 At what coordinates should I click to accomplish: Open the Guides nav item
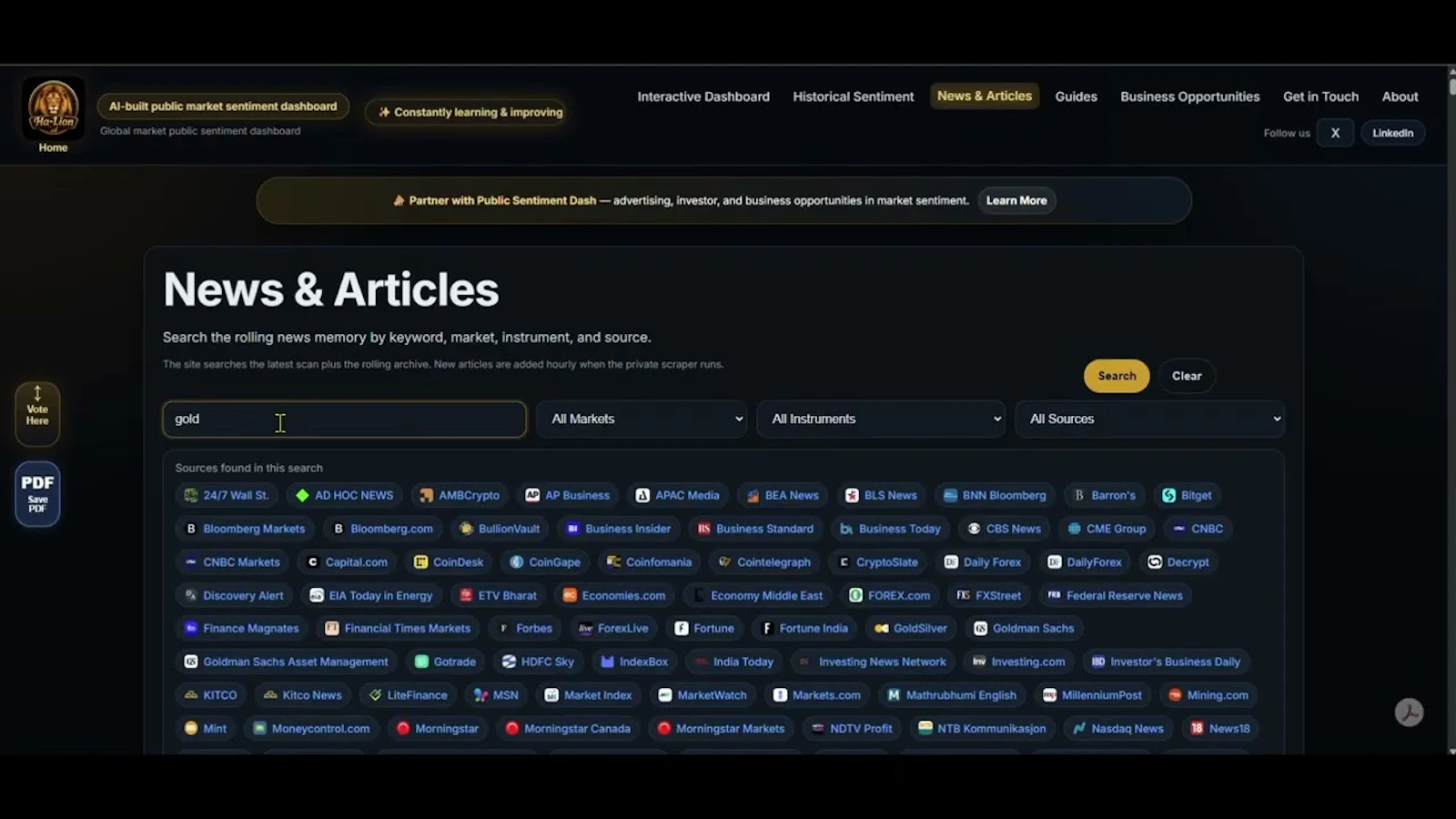(1076, 96)
